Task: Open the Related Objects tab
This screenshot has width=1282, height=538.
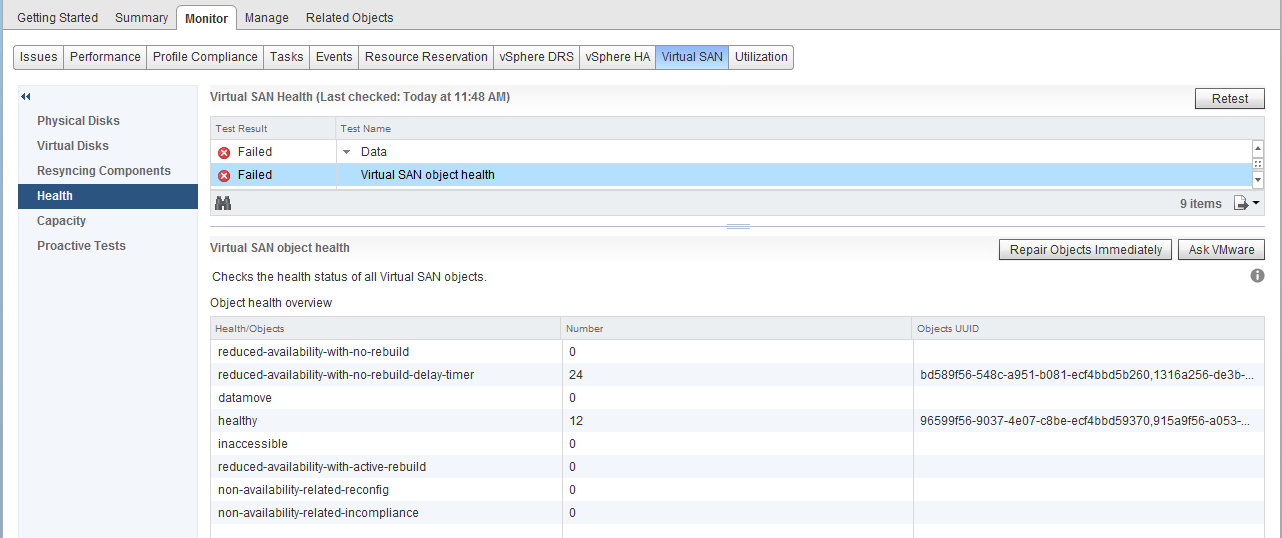Action: point(349,18)
